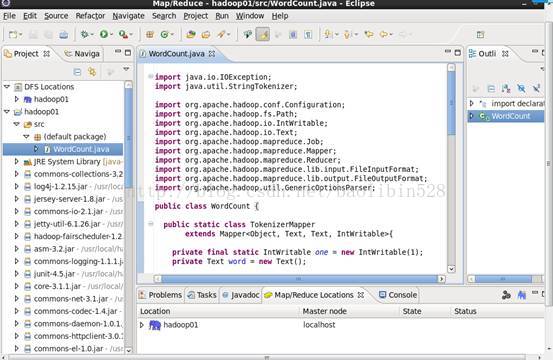Viewport: 553px width, 360px height.
Task: Maximize the editor area
Action: pos(458,53)
